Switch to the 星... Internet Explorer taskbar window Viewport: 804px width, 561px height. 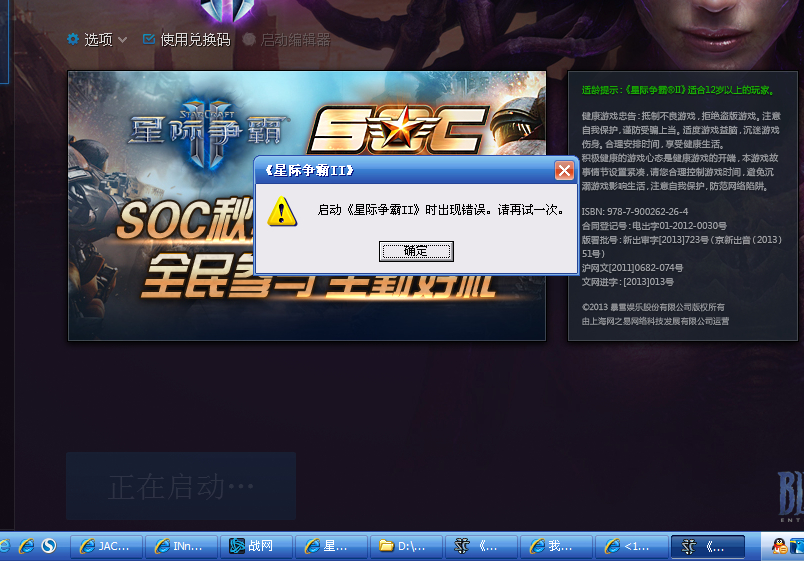tap(332, 547)
